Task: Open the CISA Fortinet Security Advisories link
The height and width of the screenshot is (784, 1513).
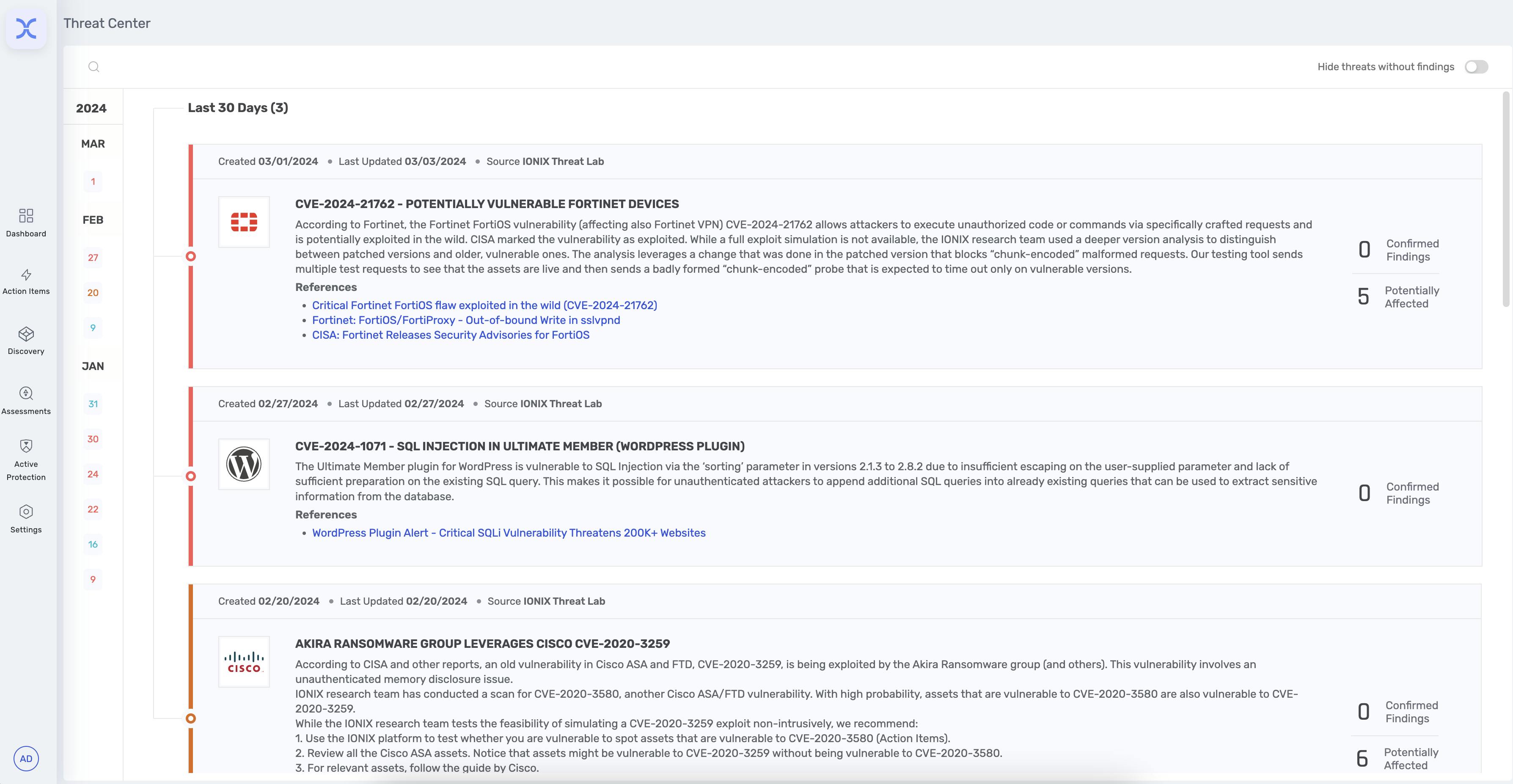Action: (451, 334)
